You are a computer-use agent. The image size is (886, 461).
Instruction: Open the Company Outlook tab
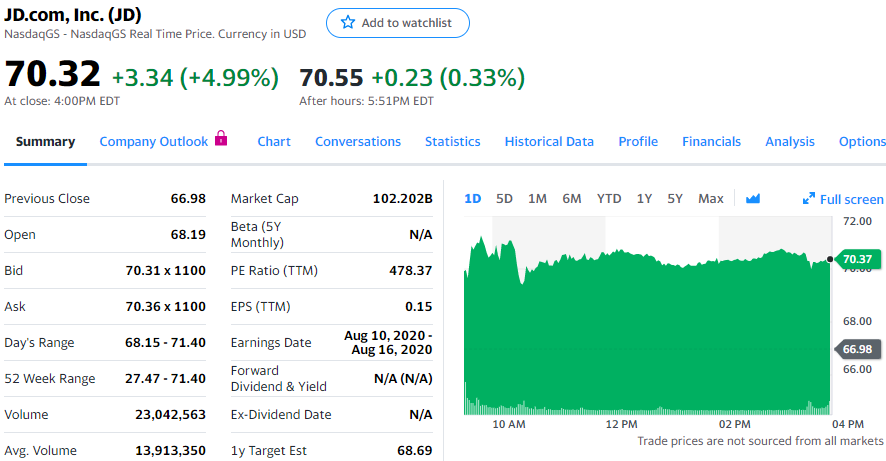coord(154,142)
